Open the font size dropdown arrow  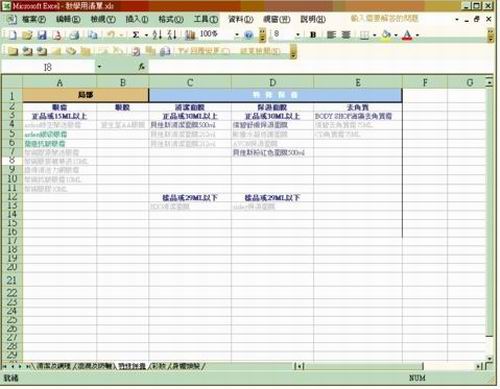(x=298, y=35)
